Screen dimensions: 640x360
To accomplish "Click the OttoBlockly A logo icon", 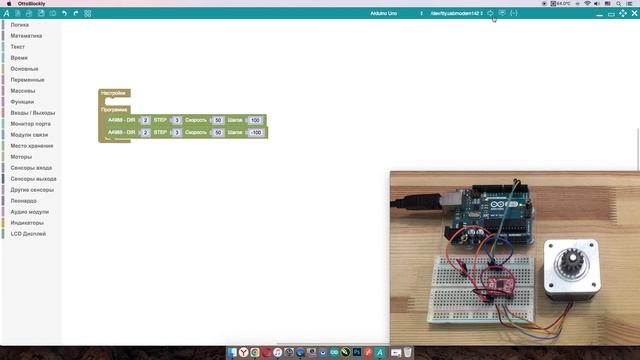I will click(x=7, y=13).
